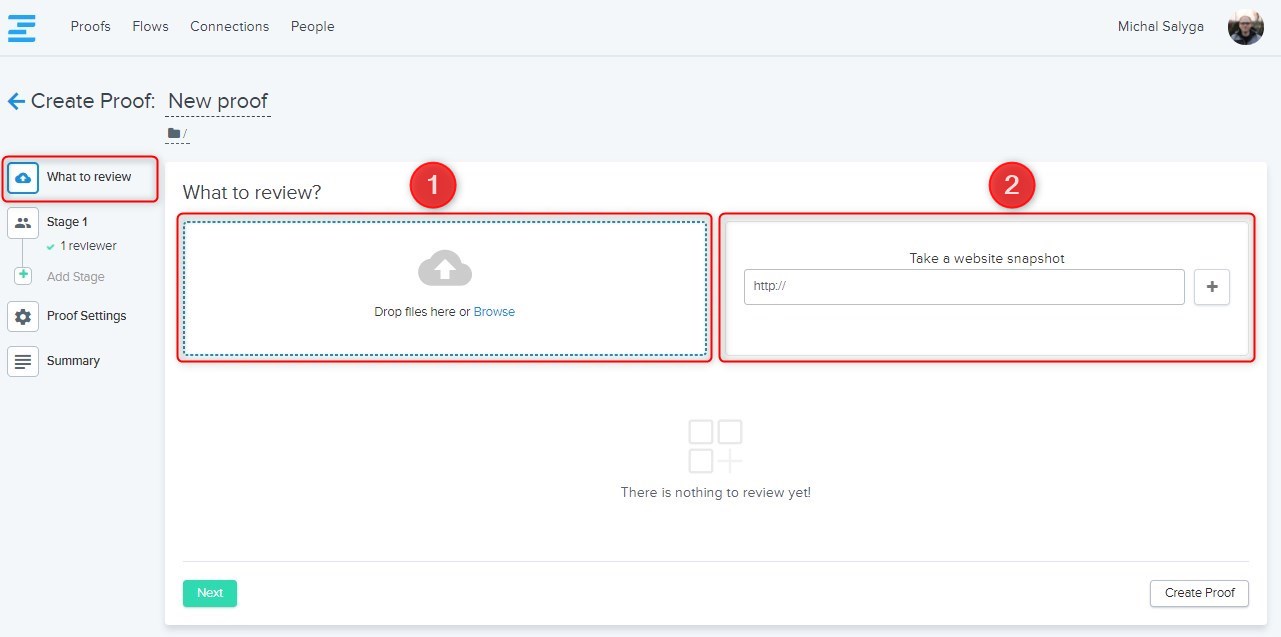Click the folder path icon under title
Viewport: 1281px width, 637px height.
tap(174, 133)
